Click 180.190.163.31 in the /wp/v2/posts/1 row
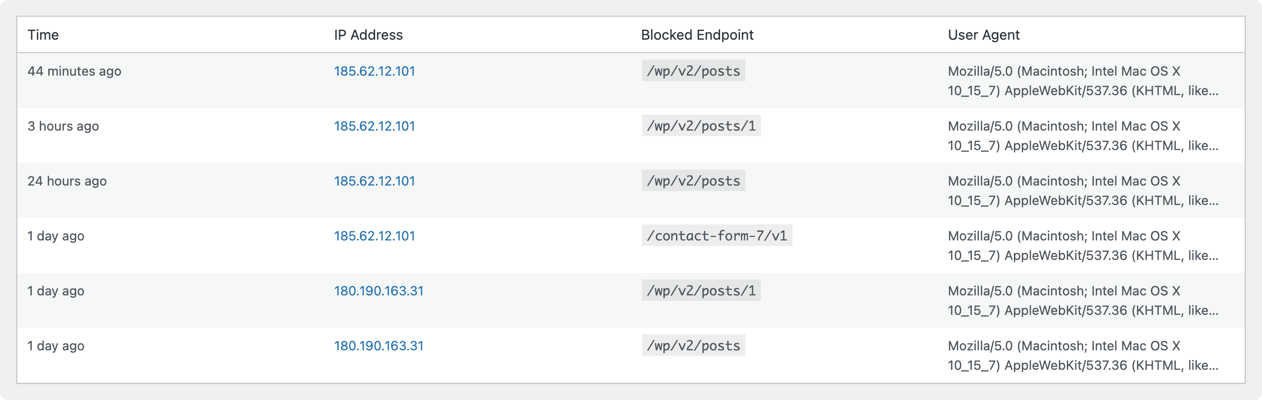Viewport: 1262px width, 400px height. click(378, 292)
